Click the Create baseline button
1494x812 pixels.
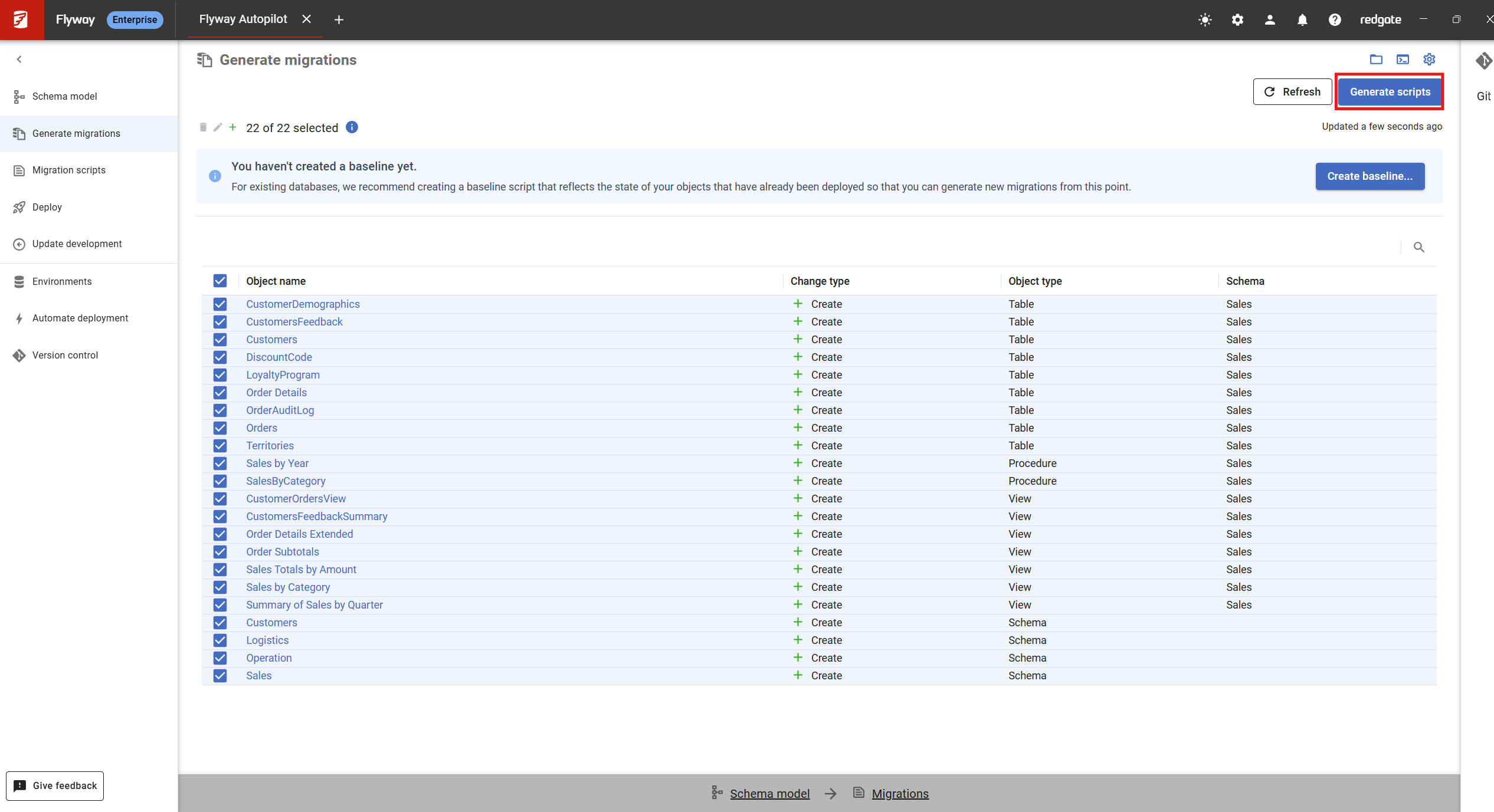pos(1369,176)
